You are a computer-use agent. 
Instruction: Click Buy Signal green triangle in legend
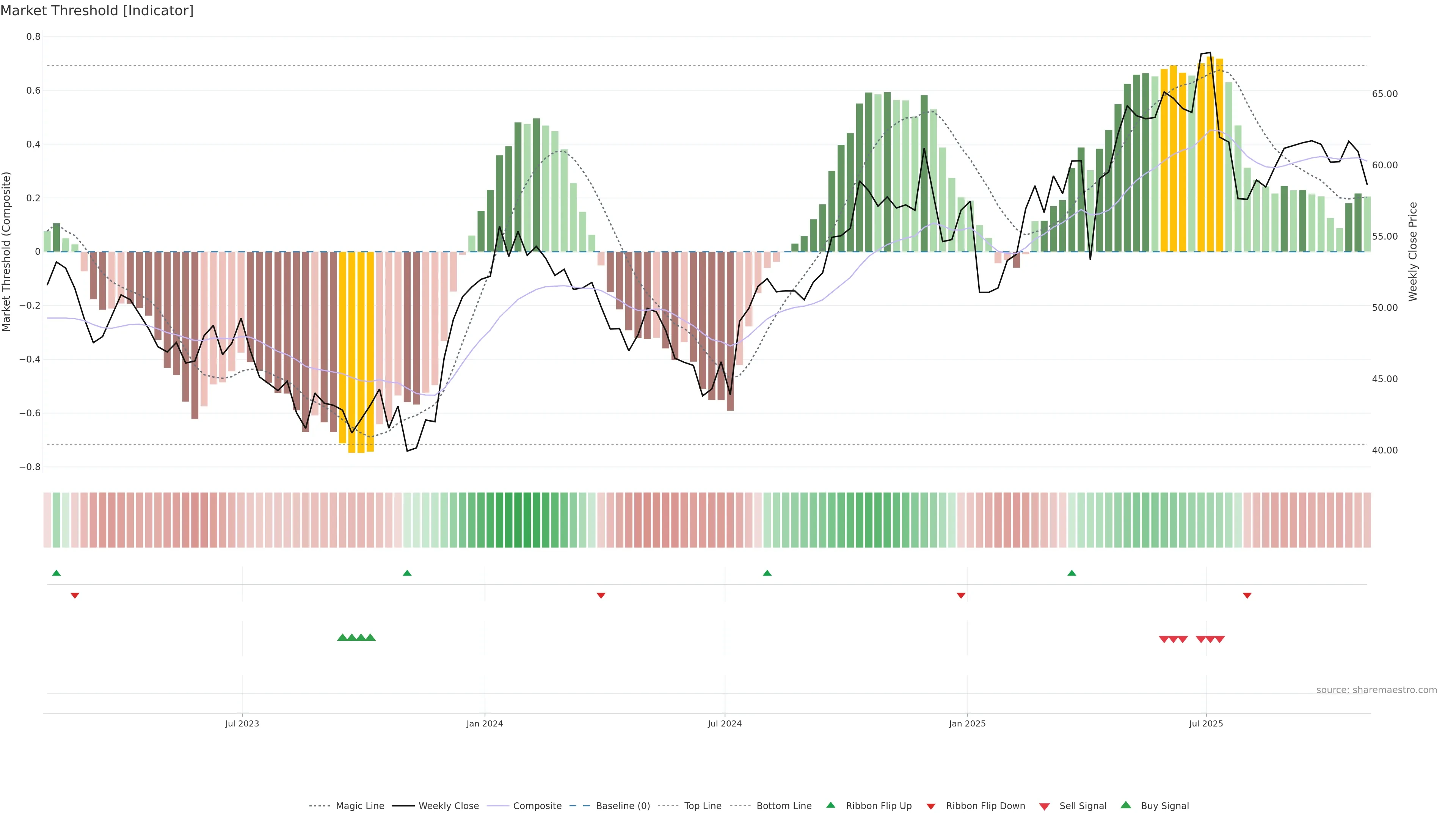tap(1126, 805)
